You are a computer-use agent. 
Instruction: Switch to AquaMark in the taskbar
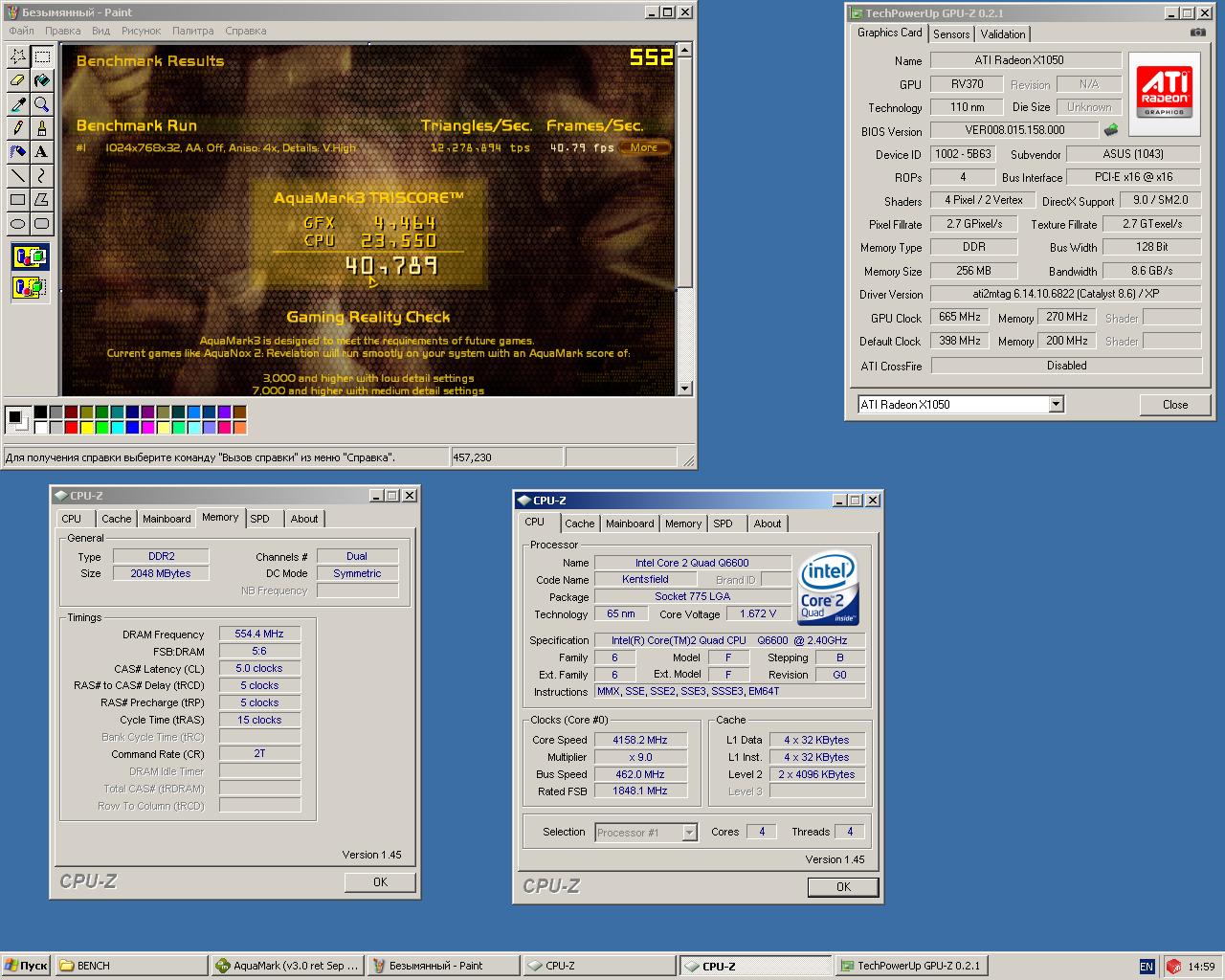[x=288, y=966]
